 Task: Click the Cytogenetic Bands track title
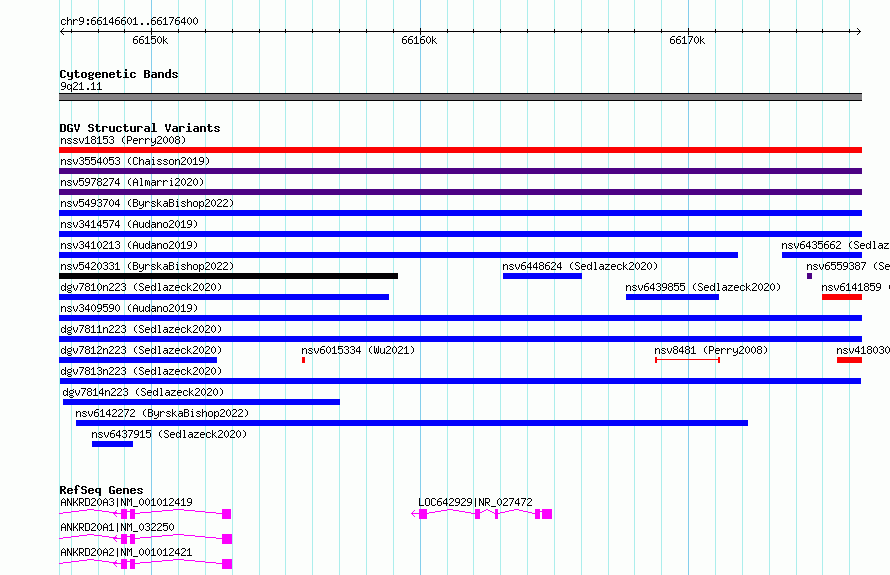(x=119, y=74)
